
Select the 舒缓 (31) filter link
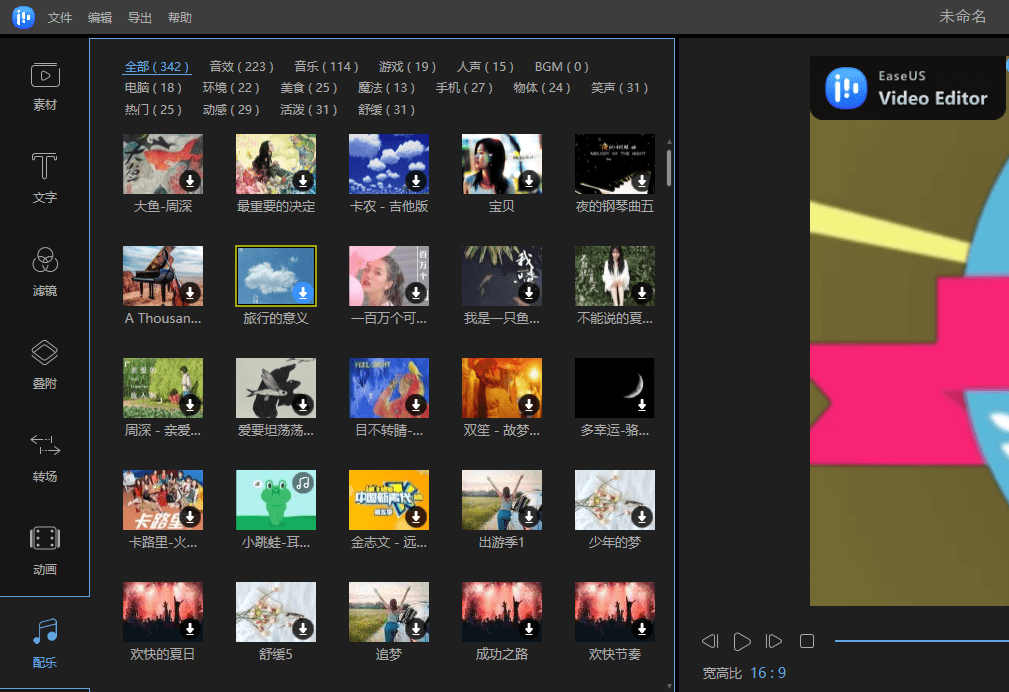pos(387,110)
